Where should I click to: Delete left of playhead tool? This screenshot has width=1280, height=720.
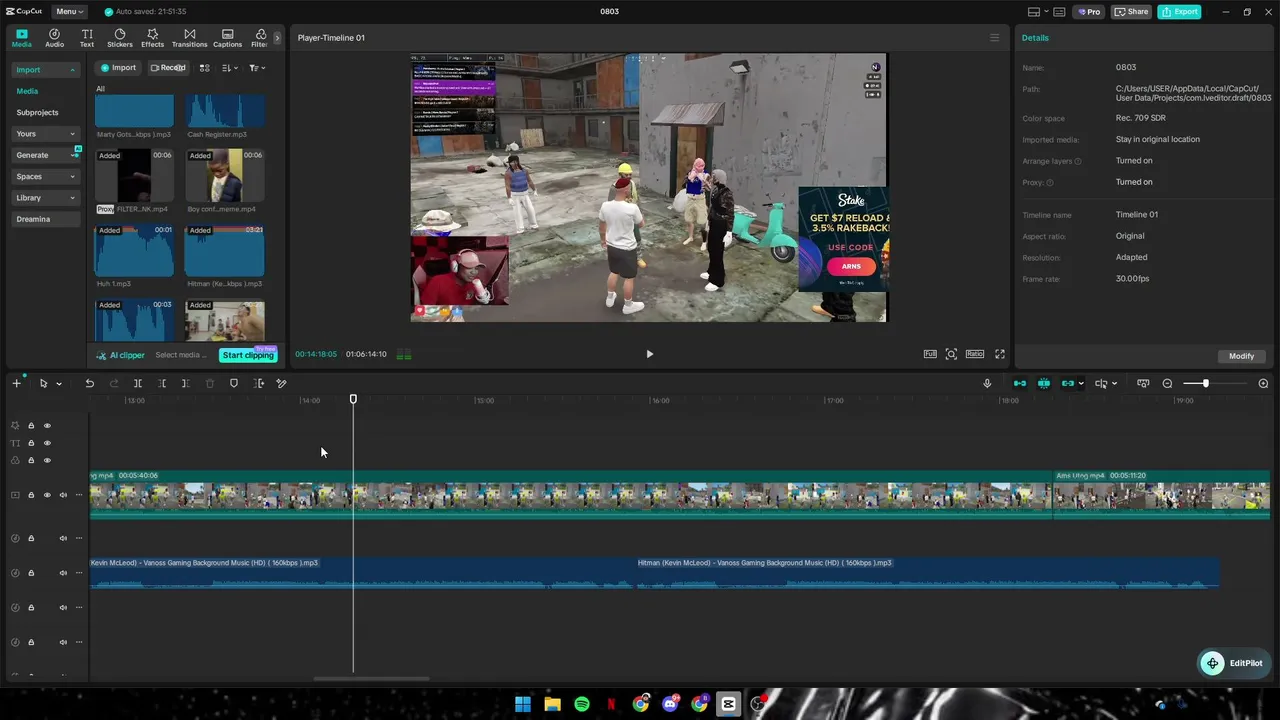click(x=162, y=383)
